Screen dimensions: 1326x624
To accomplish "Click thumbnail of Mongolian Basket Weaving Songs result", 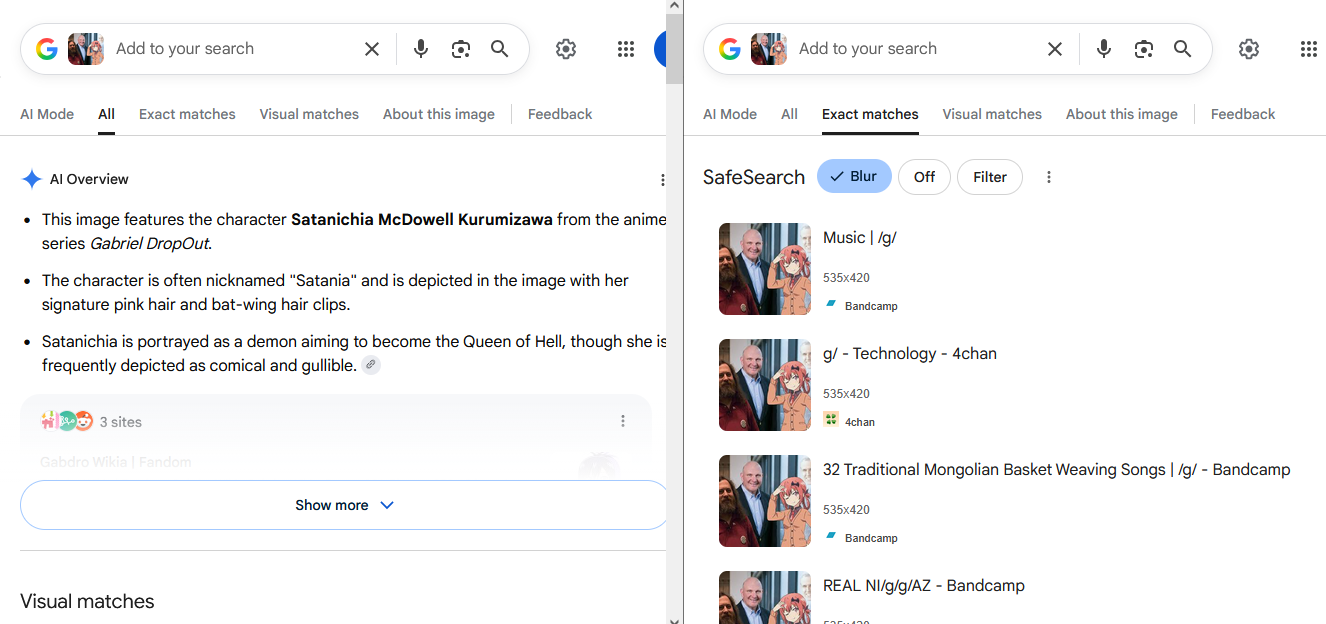I will tap(765, 501).
